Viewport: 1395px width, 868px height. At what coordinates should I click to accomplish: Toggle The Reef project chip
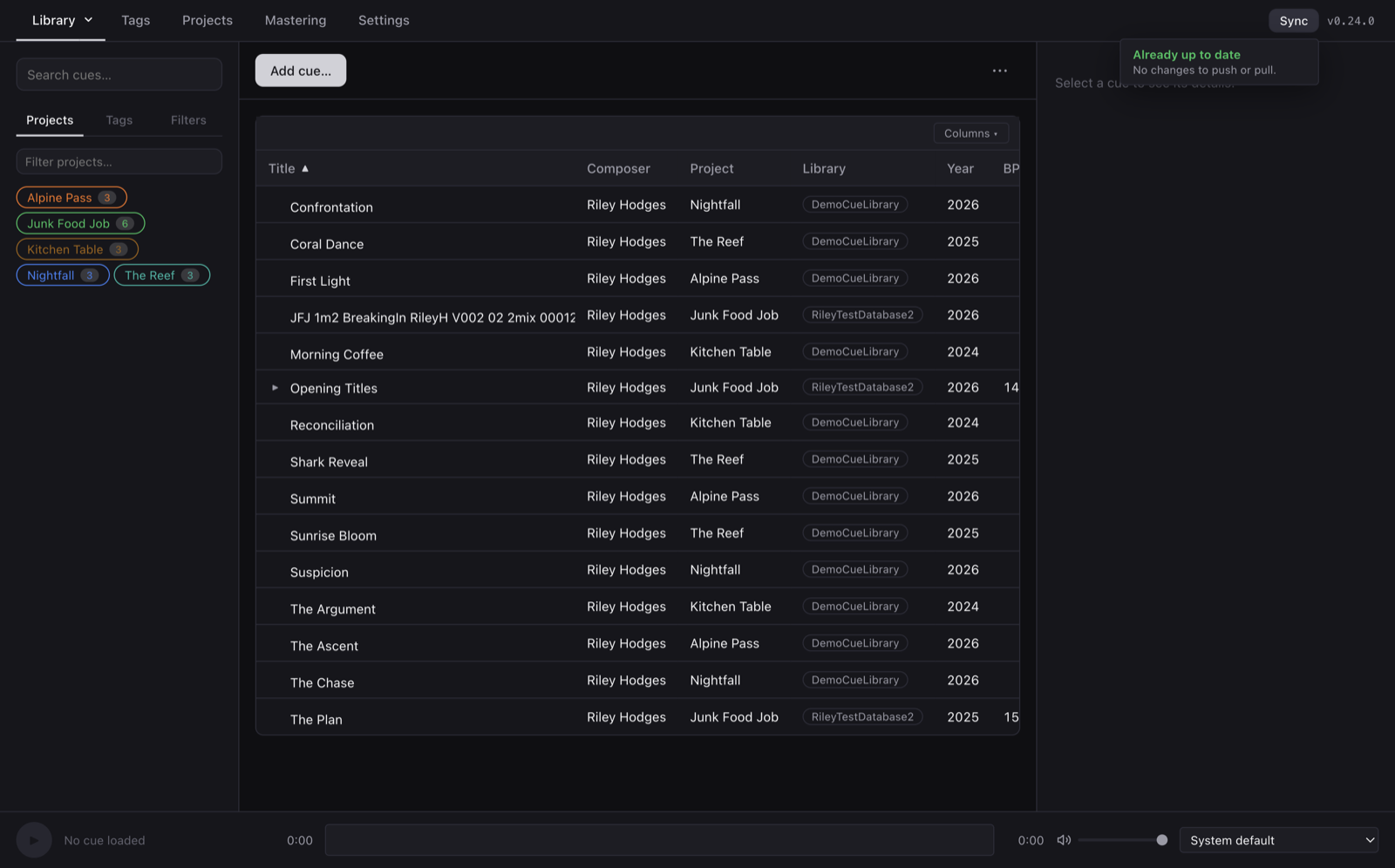162,275
